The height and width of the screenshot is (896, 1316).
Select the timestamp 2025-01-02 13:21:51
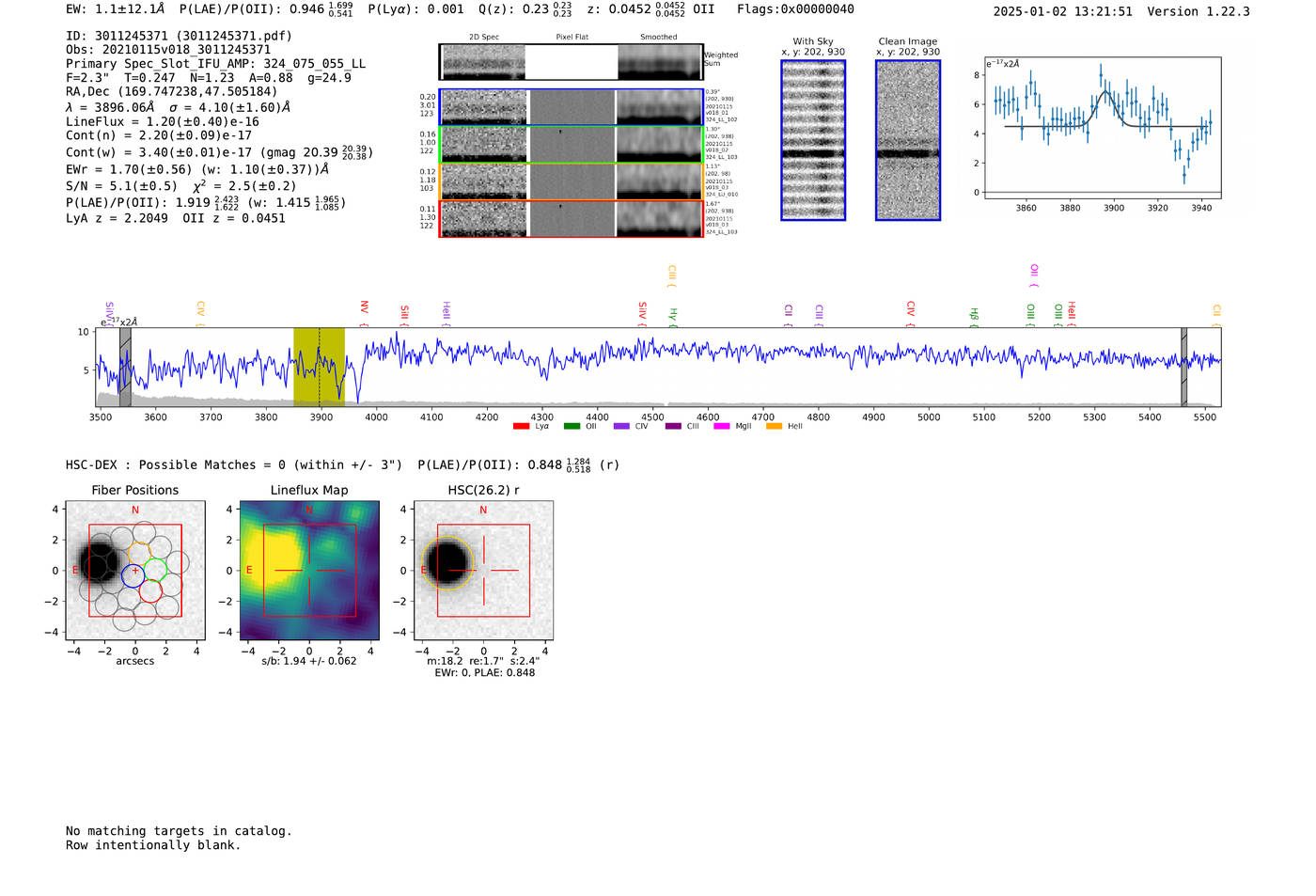click(x=1063, y=11)
